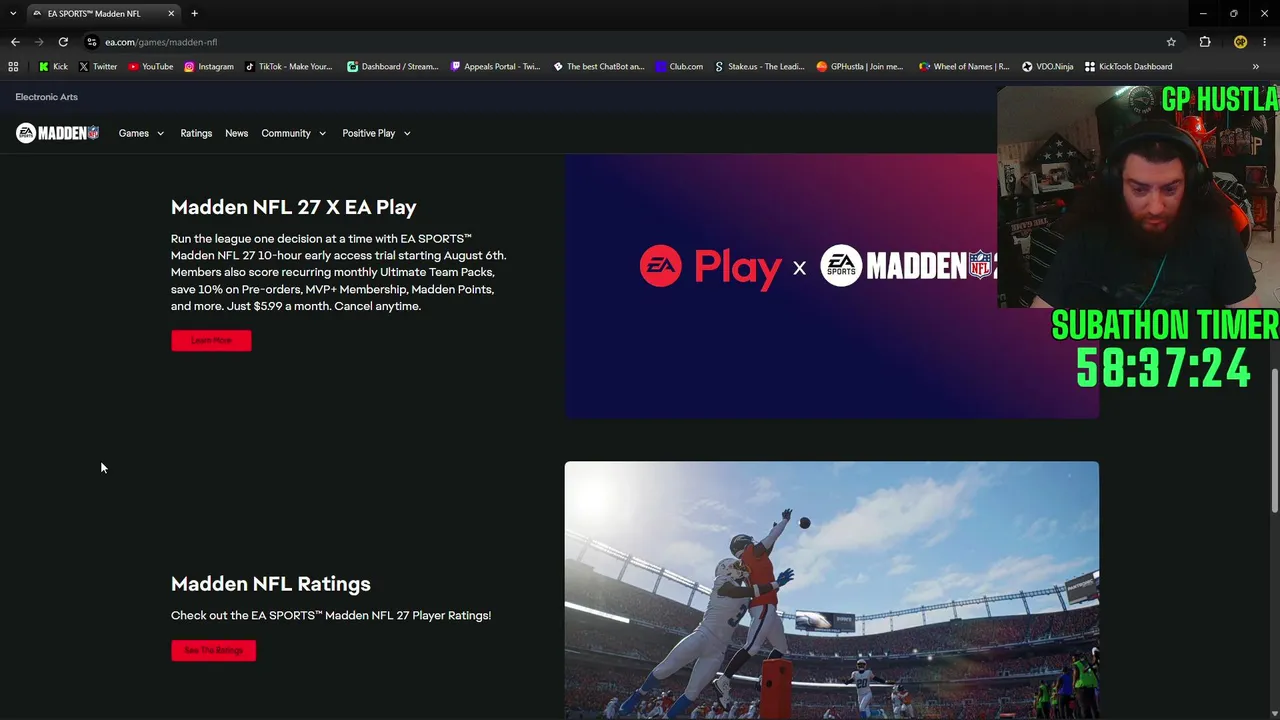Select the EA SPORTS Madden NFL tab
Viewport: 1280px width, 720px height.
(x=104, y=14)
